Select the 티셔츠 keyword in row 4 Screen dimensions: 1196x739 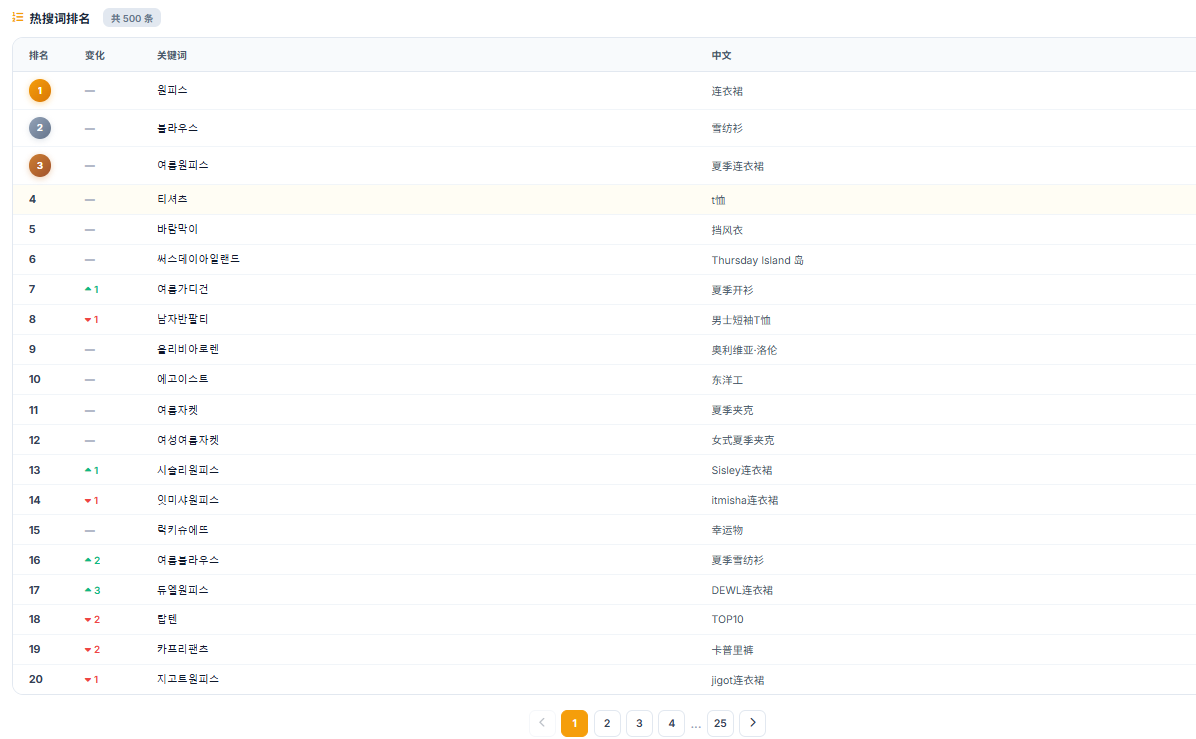tap(172, 199)
